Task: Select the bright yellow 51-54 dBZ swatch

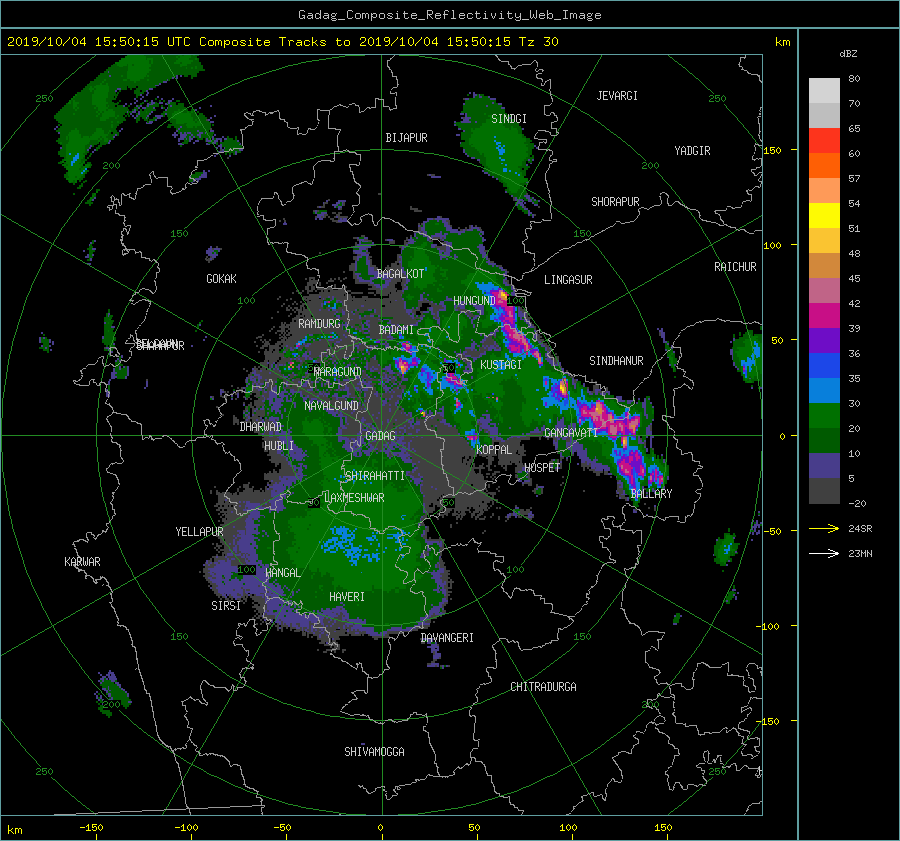Action: [824, 215]
